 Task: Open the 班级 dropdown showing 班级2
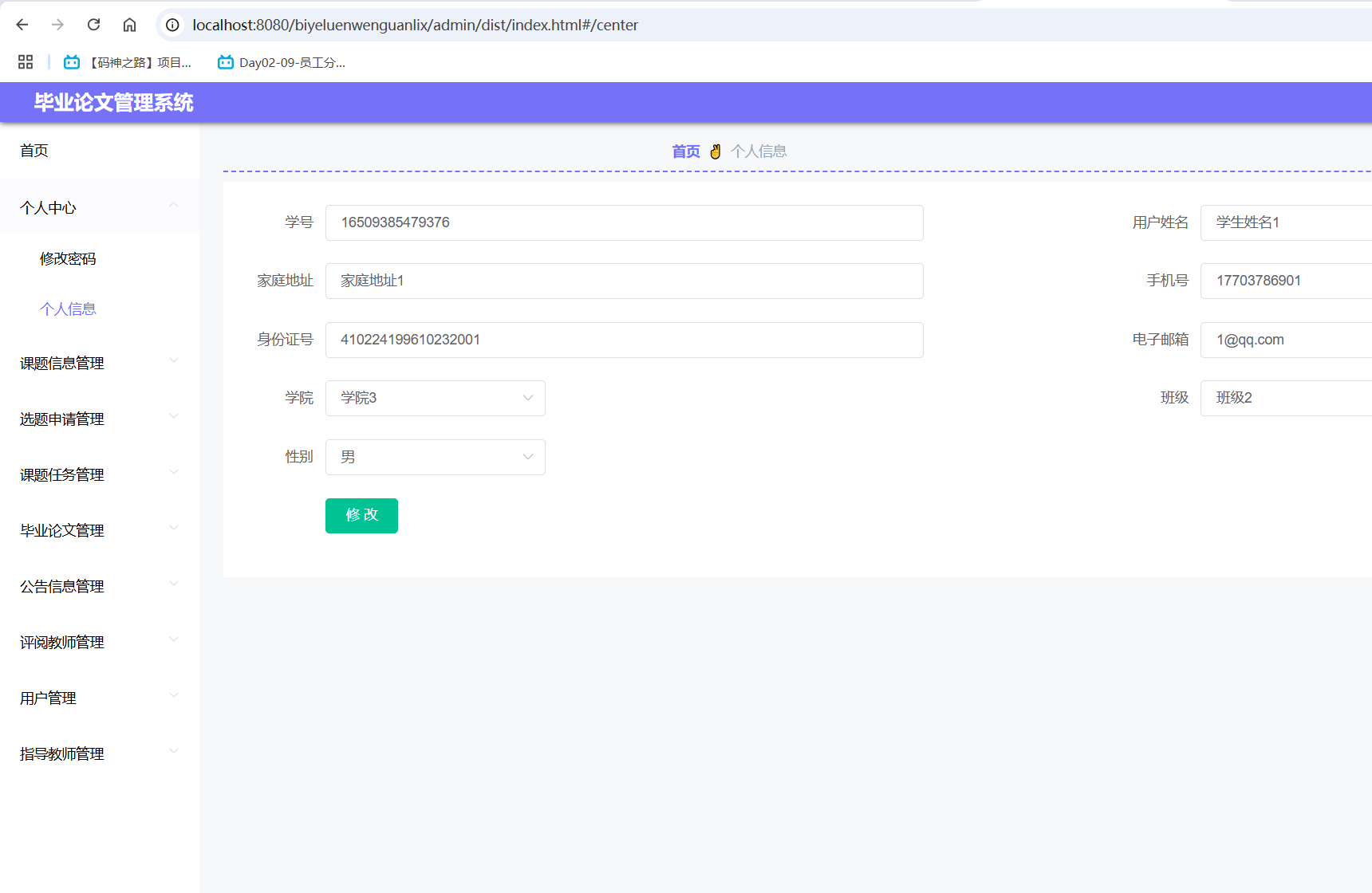coord(1286,398)
